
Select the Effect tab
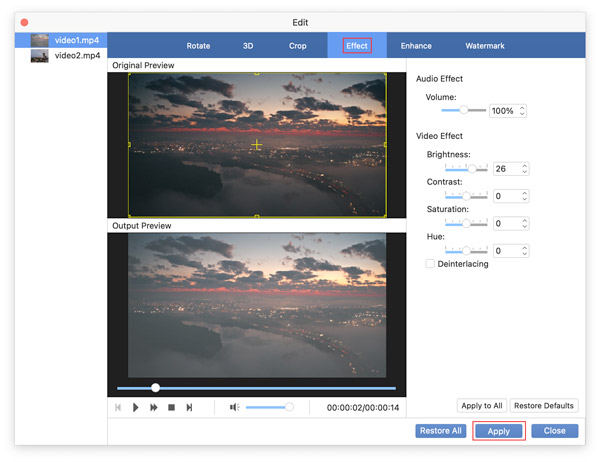click(x=357, y=46)
